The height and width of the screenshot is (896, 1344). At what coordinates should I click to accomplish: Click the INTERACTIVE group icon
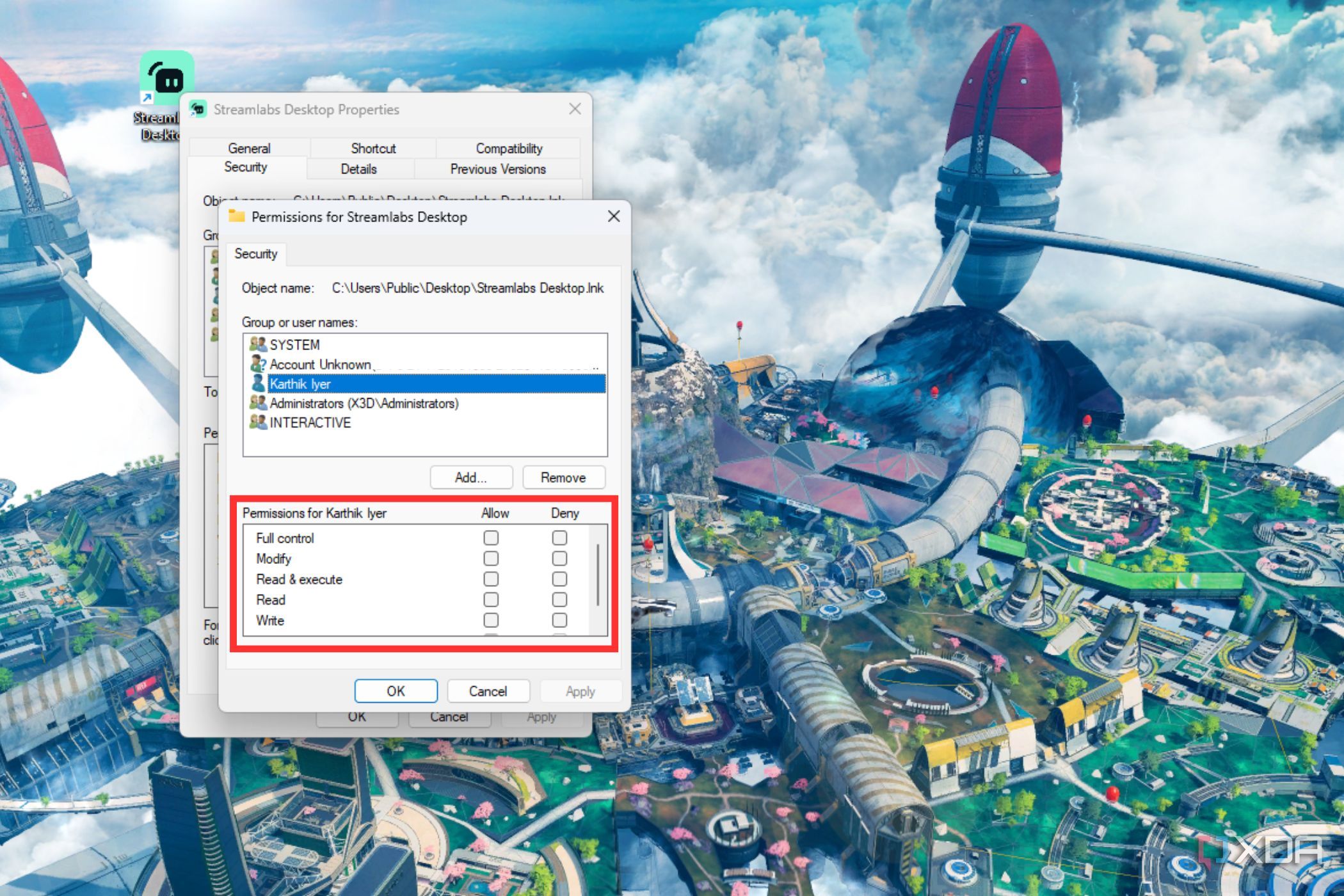258,422
